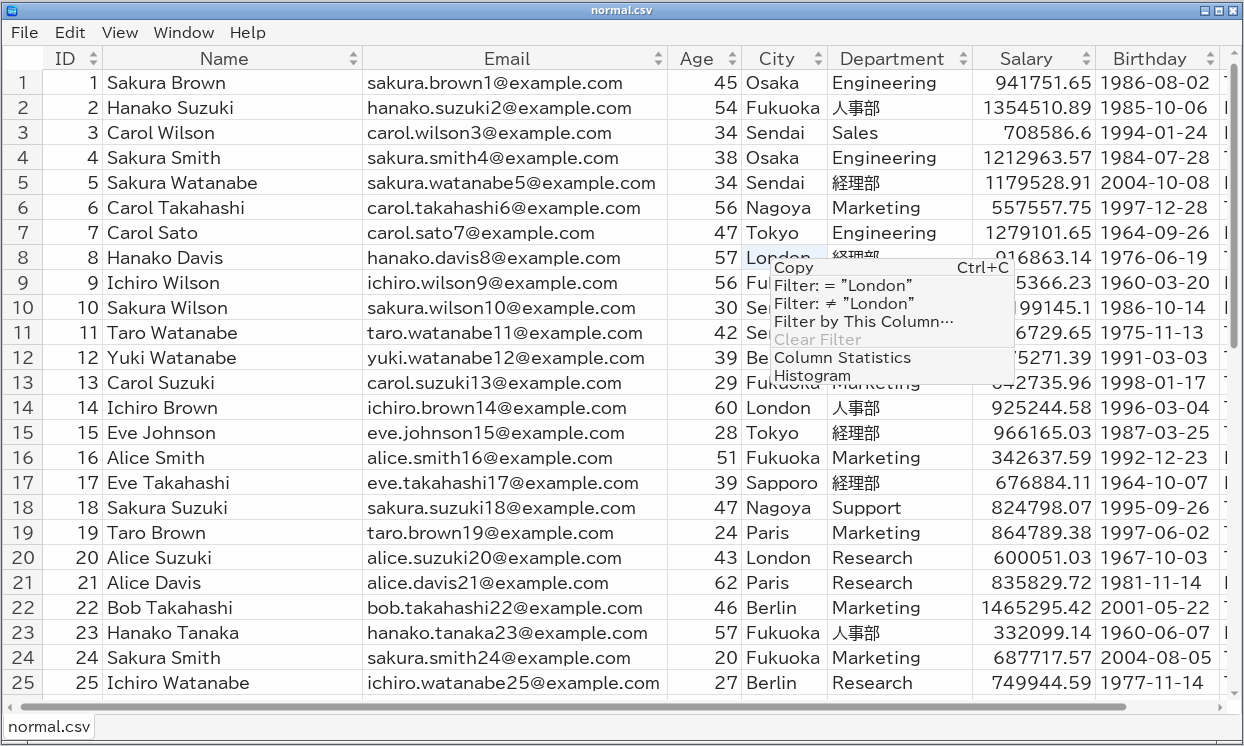Open the File menu
Viewport: 1244px width, 746px height.
pos(24,33)
